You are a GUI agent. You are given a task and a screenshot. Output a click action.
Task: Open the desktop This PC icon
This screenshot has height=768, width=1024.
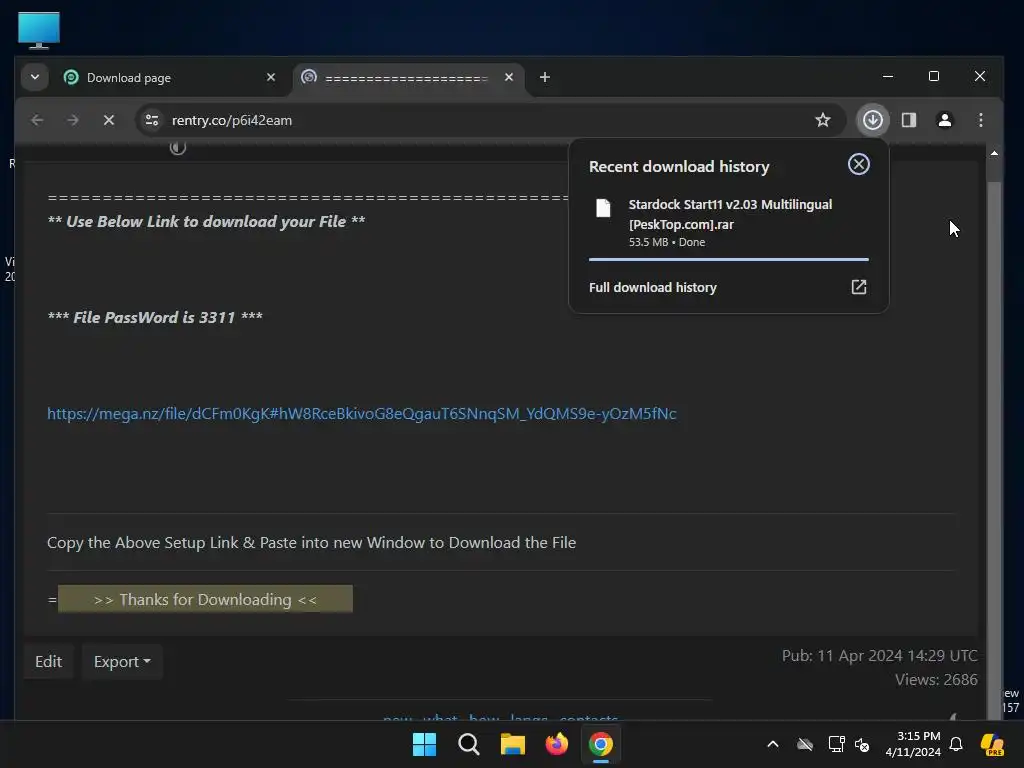[x=39, y=30]
